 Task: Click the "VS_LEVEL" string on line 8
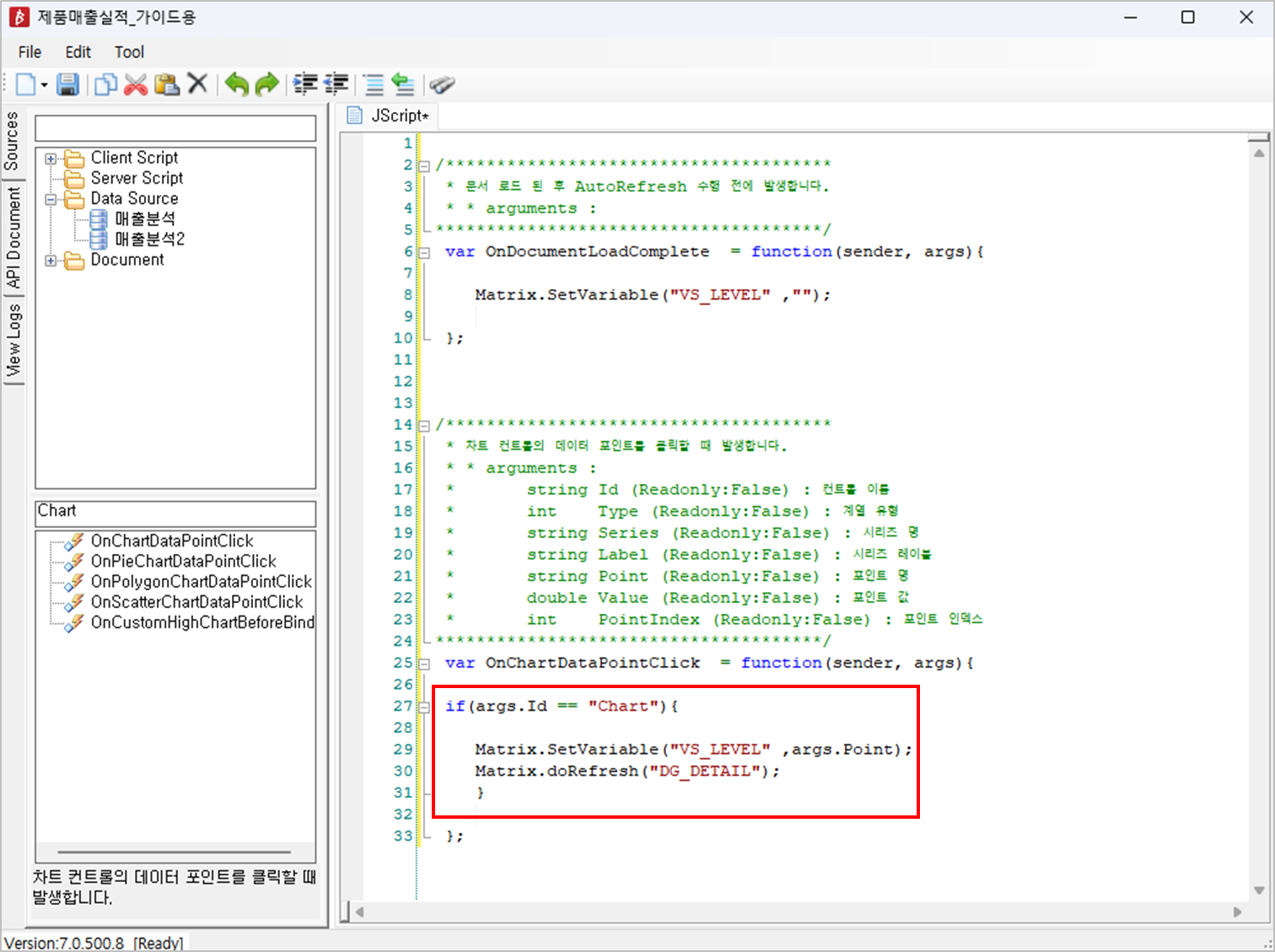[x=720, y=295]
